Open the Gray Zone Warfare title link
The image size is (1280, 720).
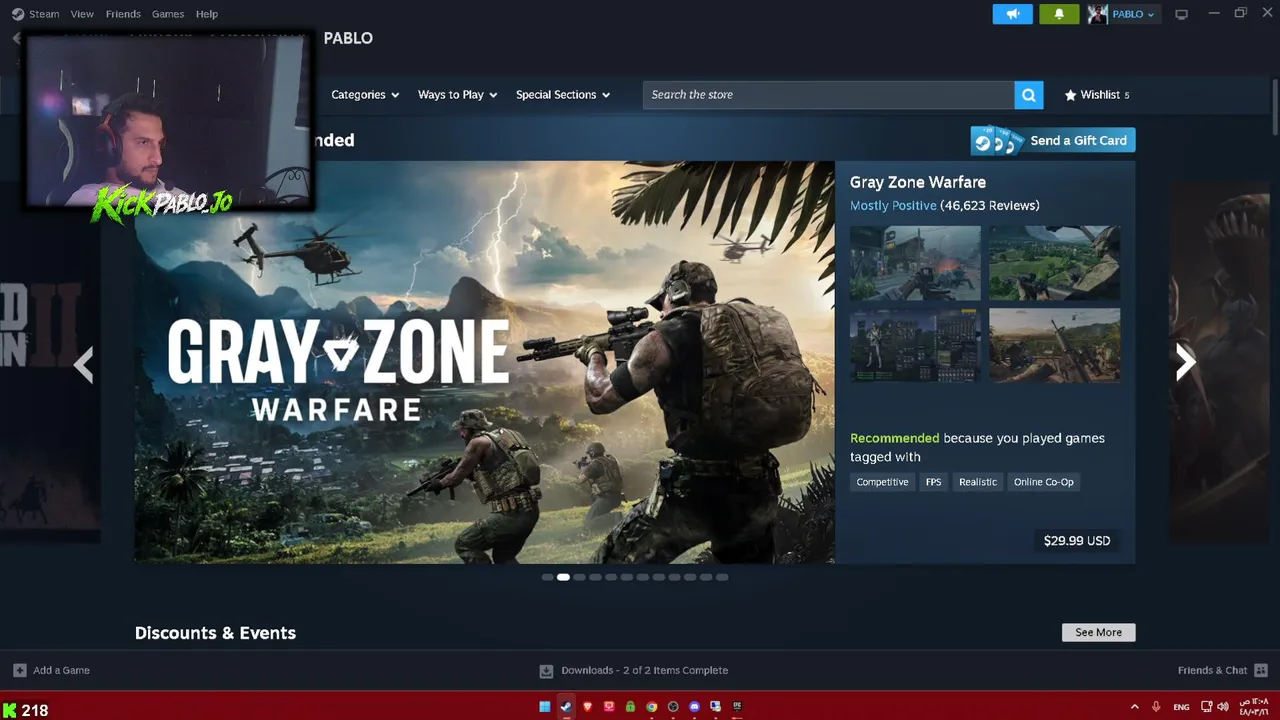(x=918, y=182)
